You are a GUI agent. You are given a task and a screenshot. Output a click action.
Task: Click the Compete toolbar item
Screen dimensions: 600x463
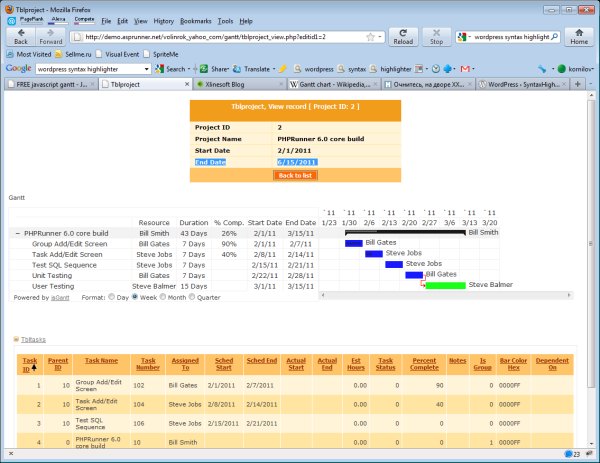[84, 20]
